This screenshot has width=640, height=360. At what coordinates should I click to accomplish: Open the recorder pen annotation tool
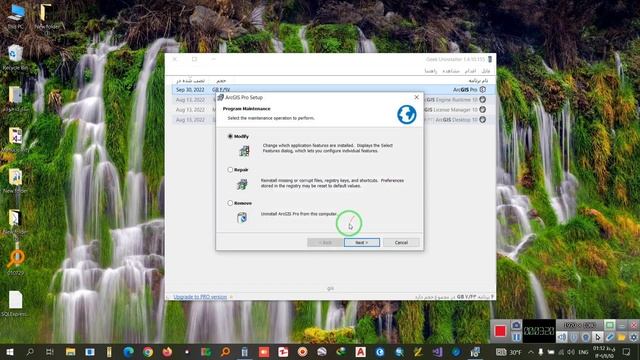(x=609, y=337)
